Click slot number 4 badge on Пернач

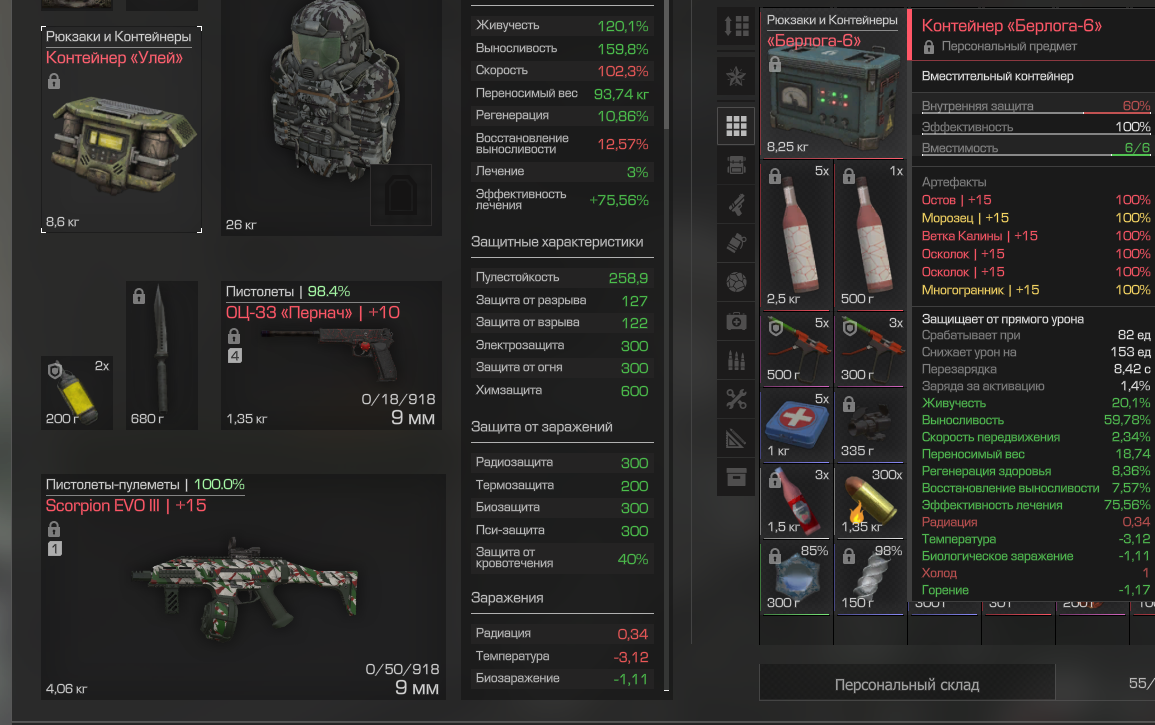coord(234,356)
